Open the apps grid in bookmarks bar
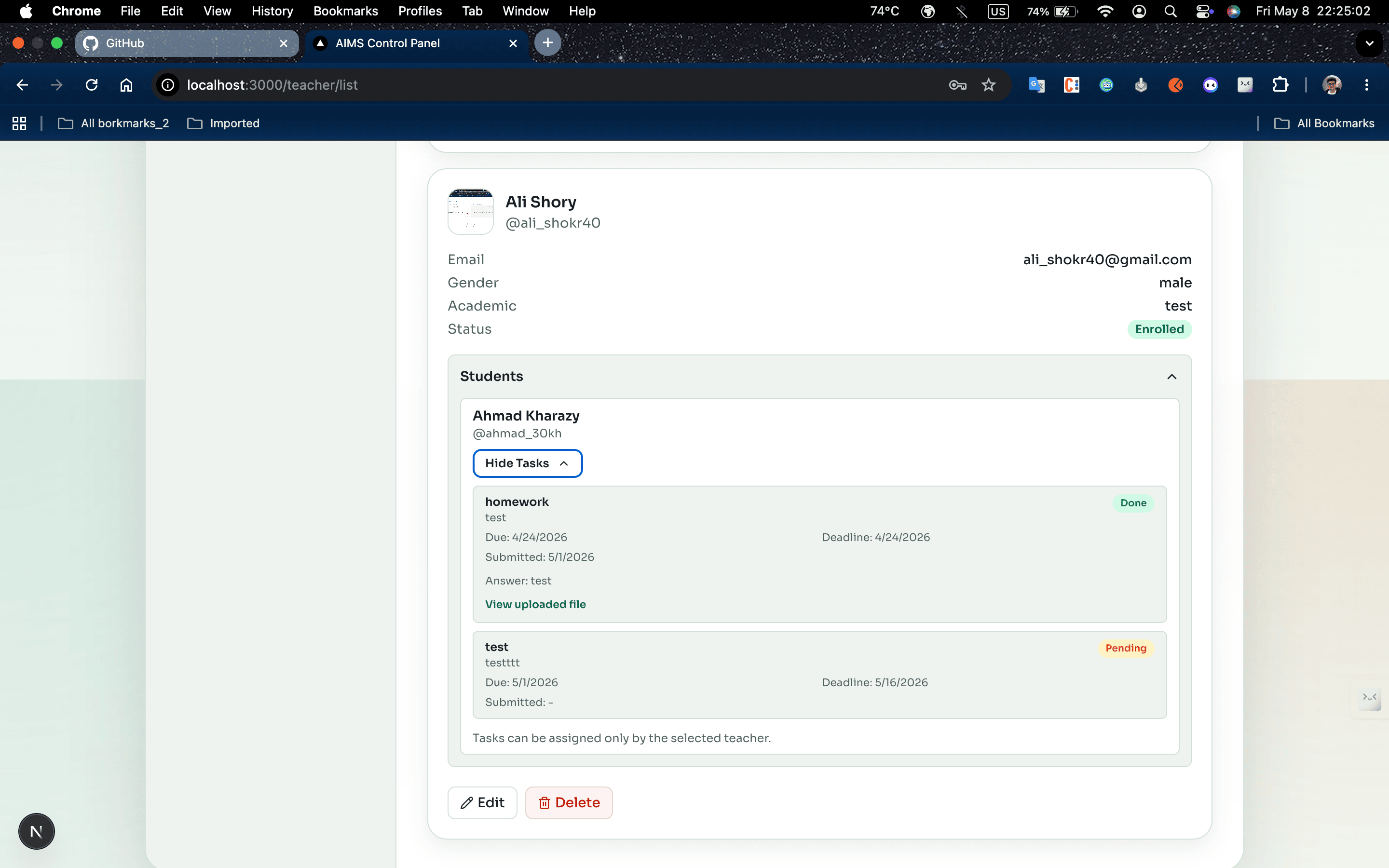The image size is (1389, 868). [x=19, y=123]
